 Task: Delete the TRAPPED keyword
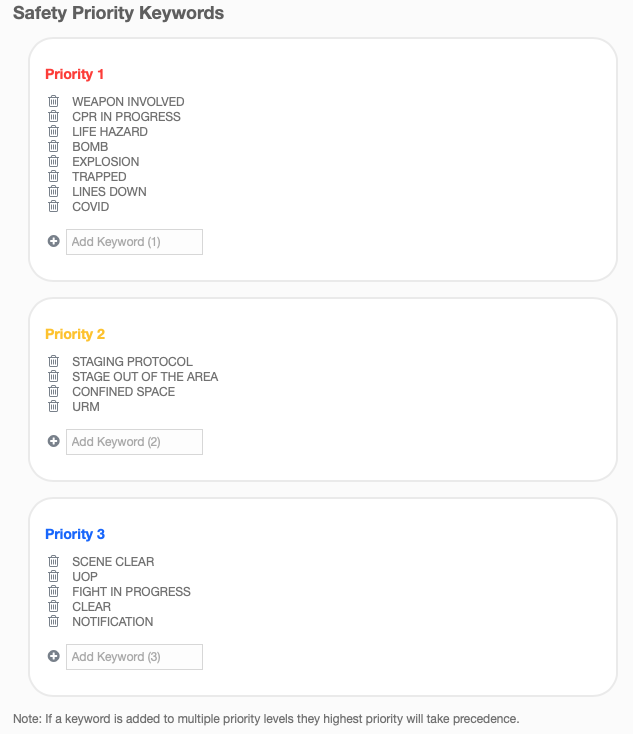tap(54, 177)
